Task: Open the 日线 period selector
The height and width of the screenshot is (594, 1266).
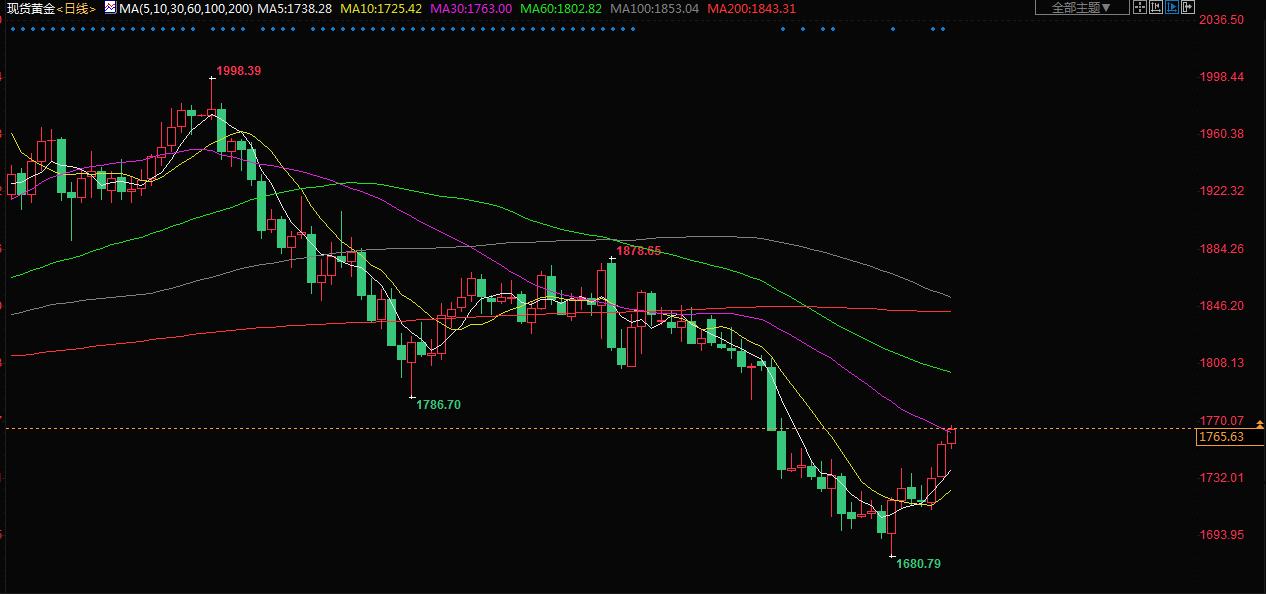Action: (76, 8)
